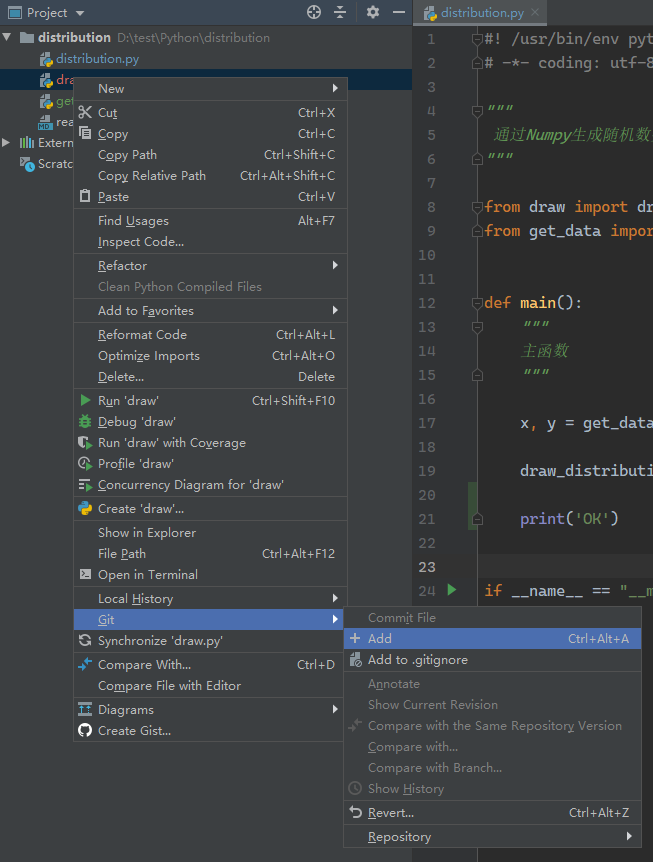
Task: Select distribution.py in project tree
Action: tap(96, 59)
